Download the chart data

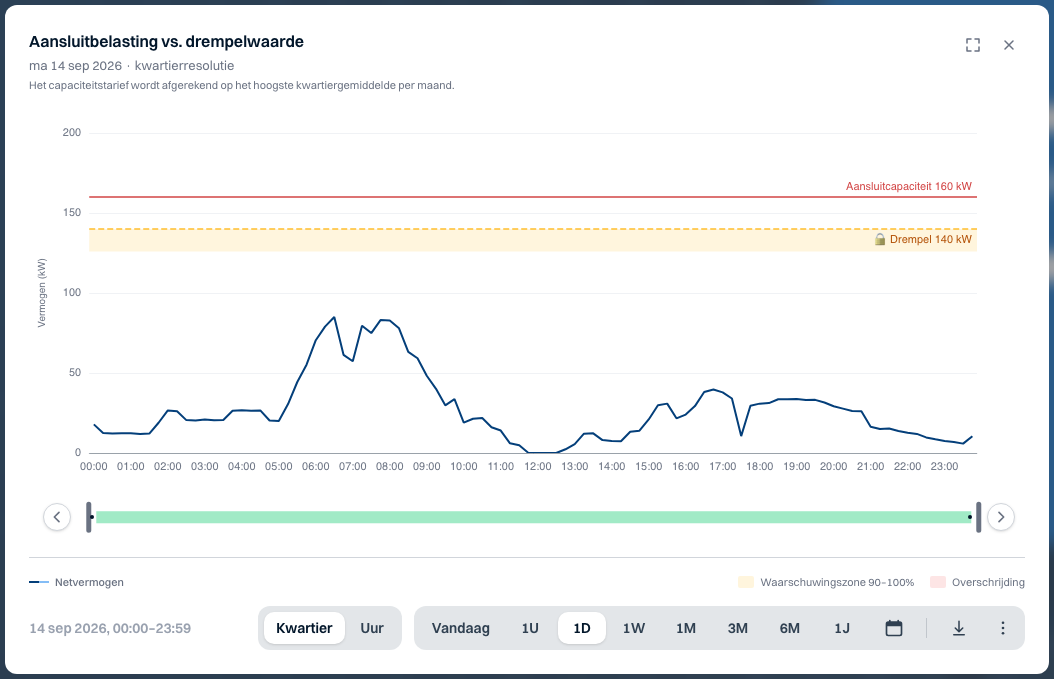click(x=959, y=628)
